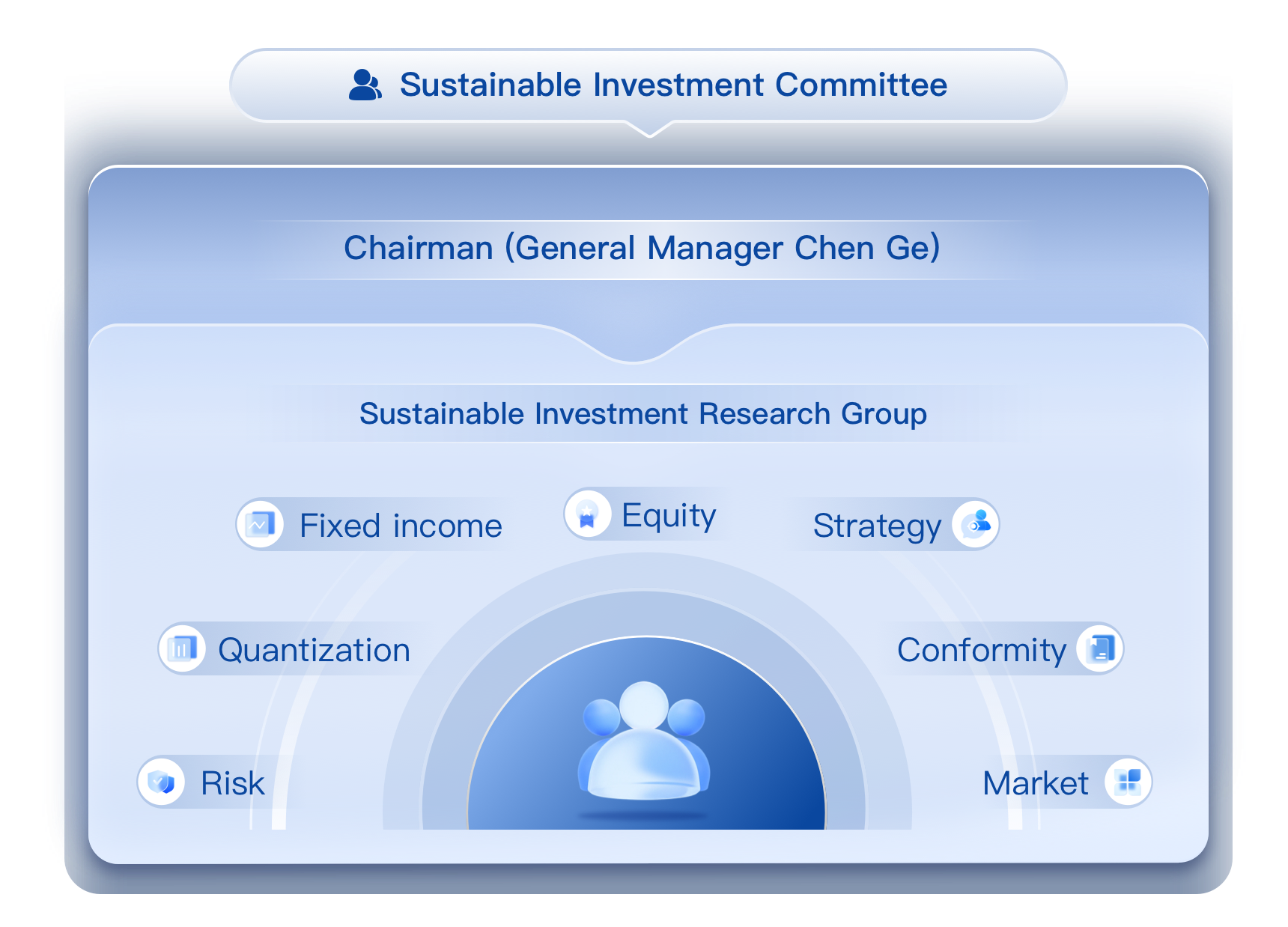1288x927 pixels.
Task: Choose the Strategy label
Action: 877,526
